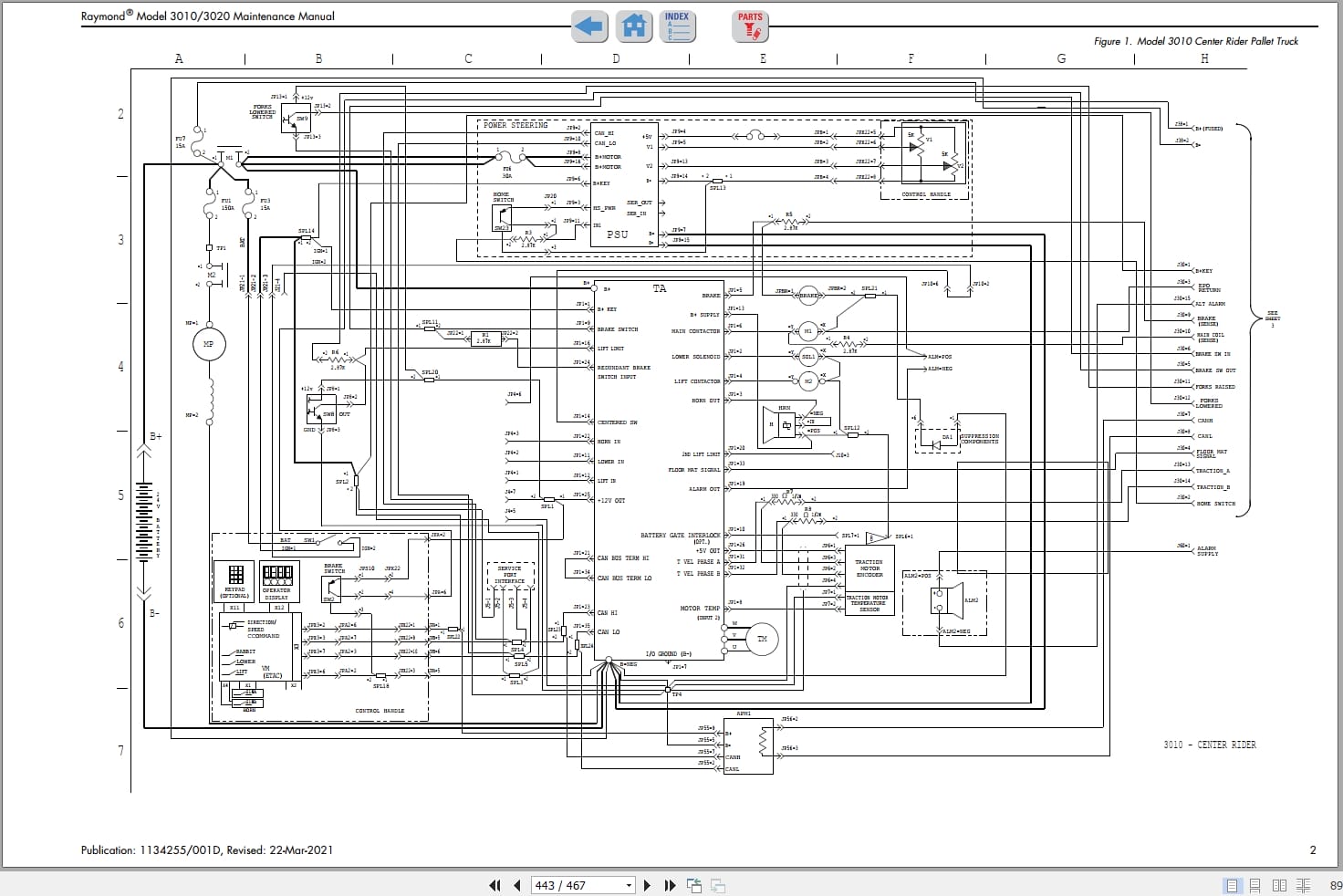Enable single page view mode

click(1232, 885)
